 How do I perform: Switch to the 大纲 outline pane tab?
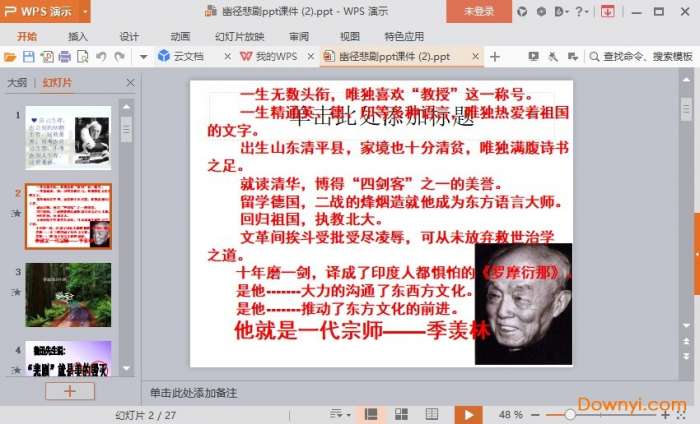(17, 83)
